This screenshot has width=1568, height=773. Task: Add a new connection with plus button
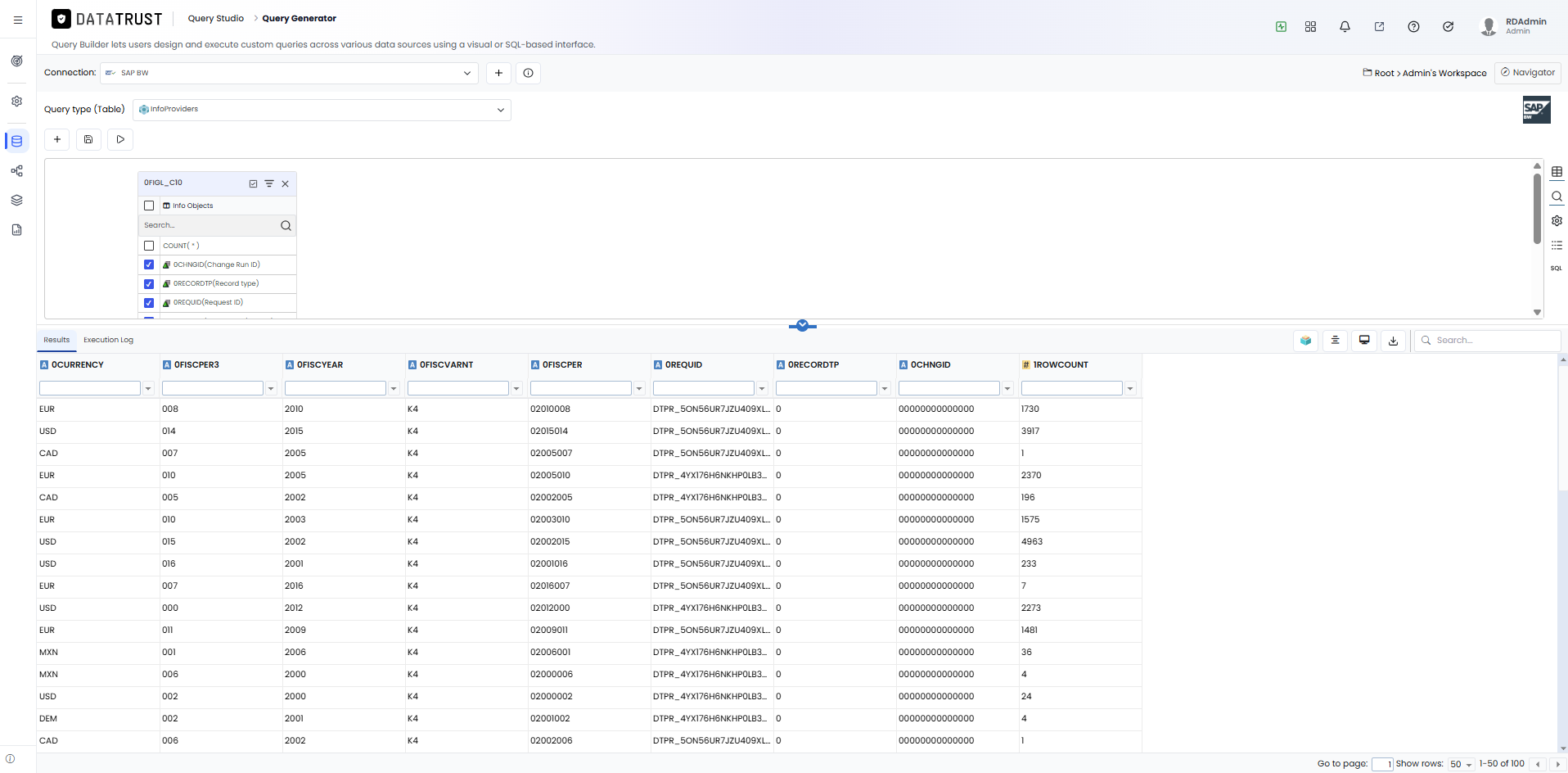point(498,73)
